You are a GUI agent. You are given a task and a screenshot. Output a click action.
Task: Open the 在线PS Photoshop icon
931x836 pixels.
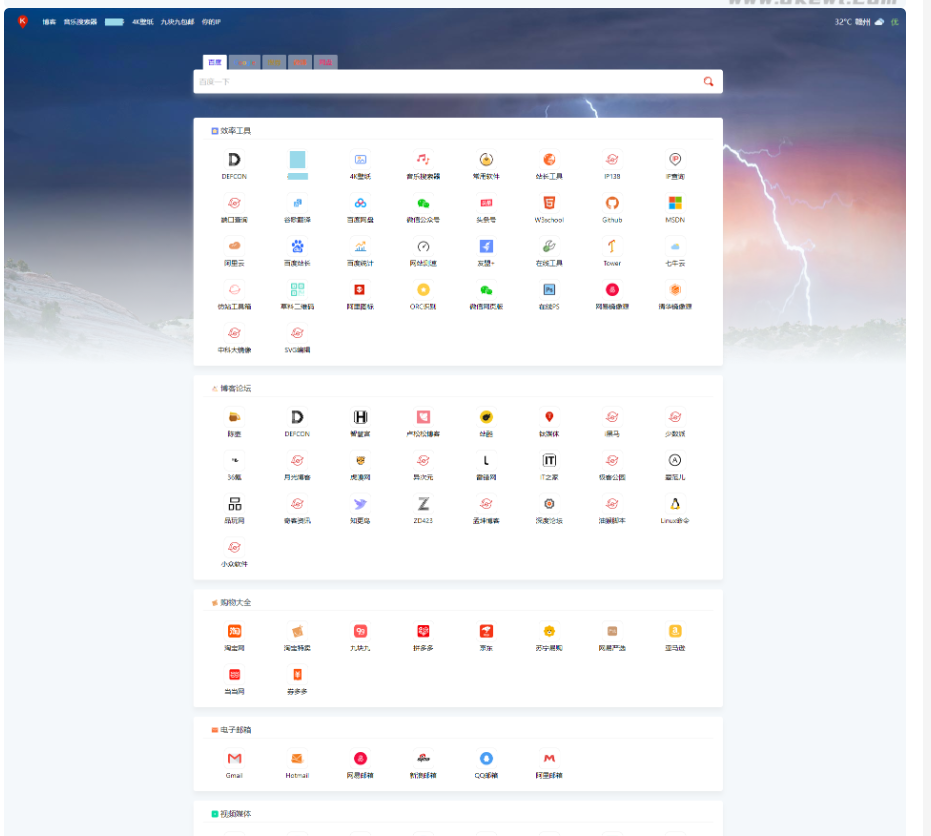tap(548, 290)
